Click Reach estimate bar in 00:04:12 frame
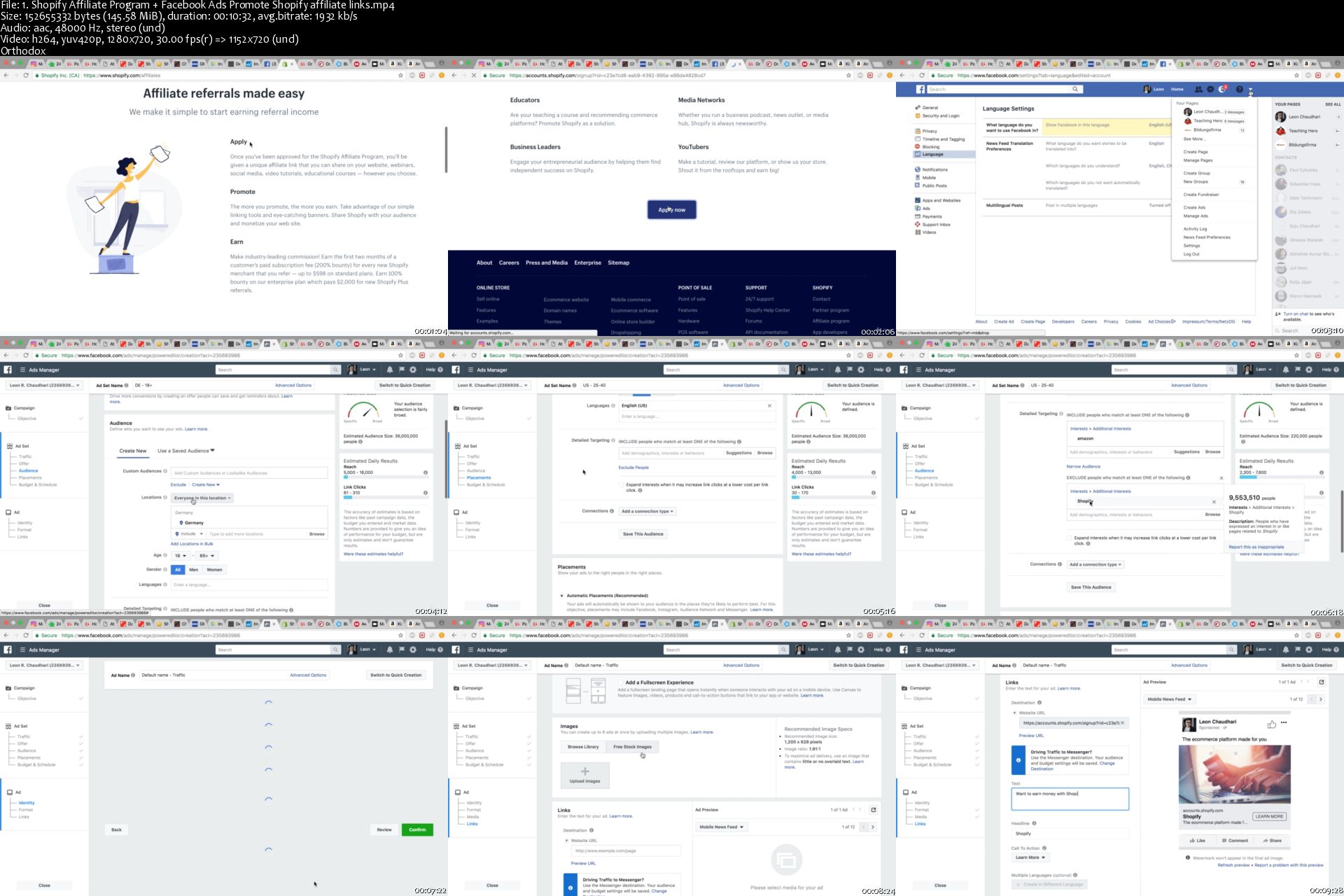Viewport: 1344px width, 896px height. (386, 477)
